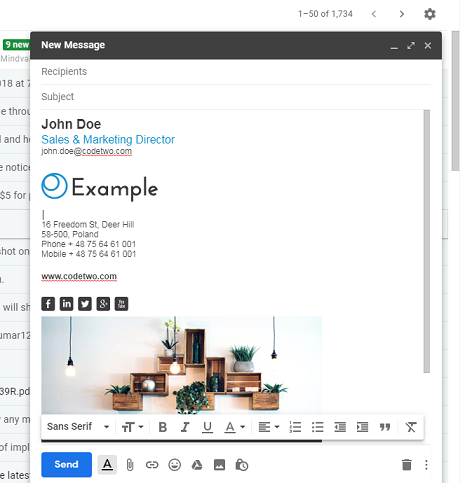
Task: Click the Gmail page scrollbar
Action: [456, 101]
